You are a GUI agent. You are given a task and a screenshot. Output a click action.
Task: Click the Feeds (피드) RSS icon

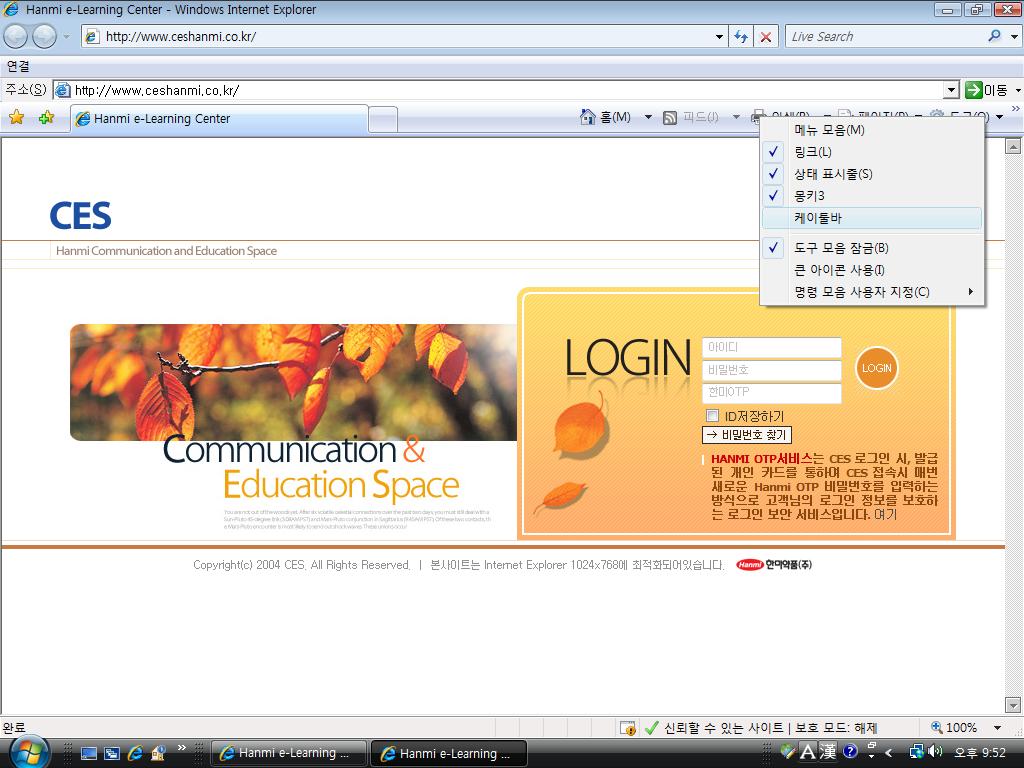click(x=669, y=118)
